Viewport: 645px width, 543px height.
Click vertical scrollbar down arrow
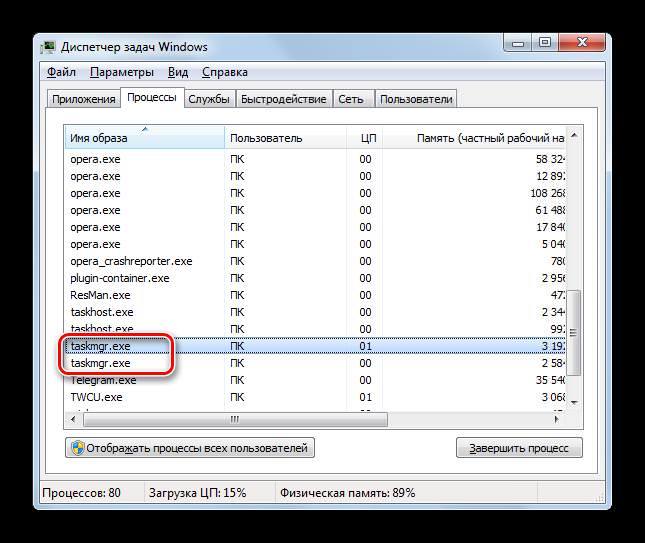pos(574,402)
